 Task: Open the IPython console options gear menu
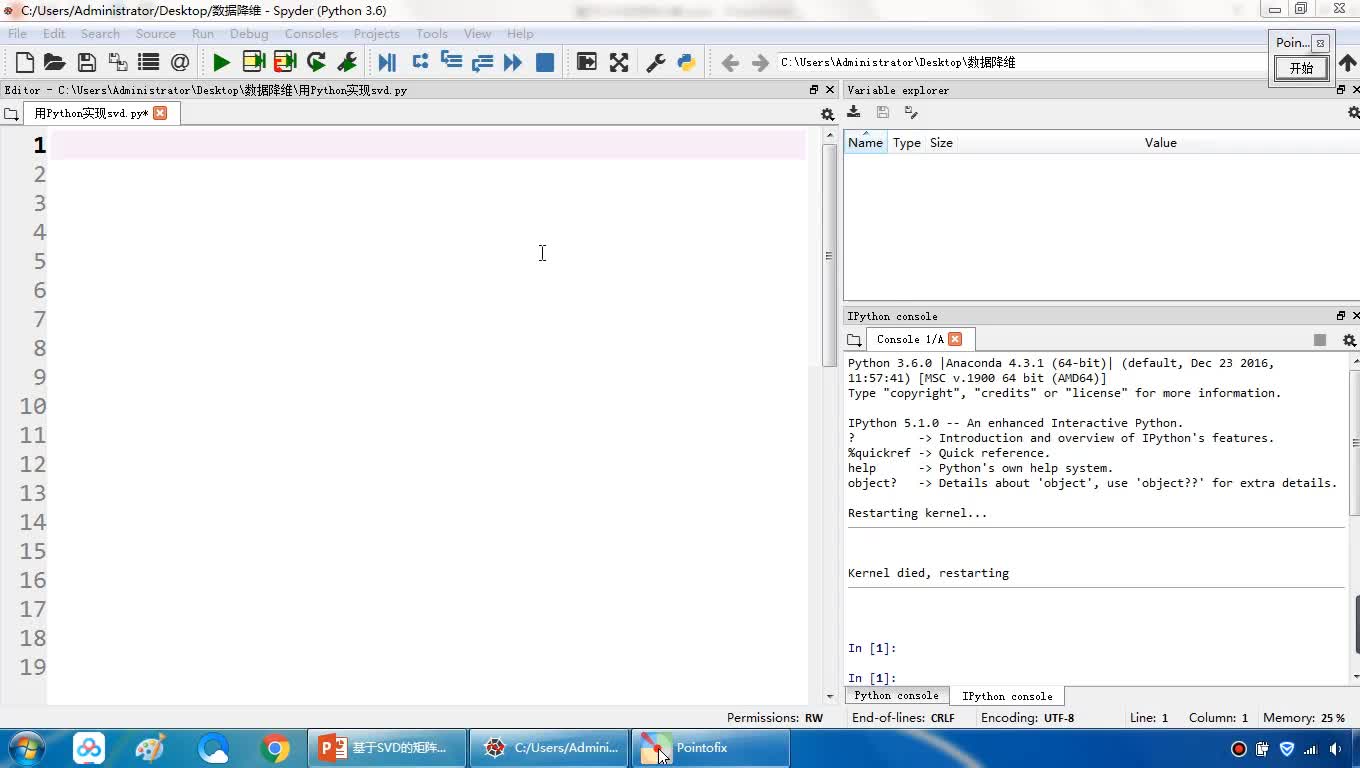(1349, 340)
